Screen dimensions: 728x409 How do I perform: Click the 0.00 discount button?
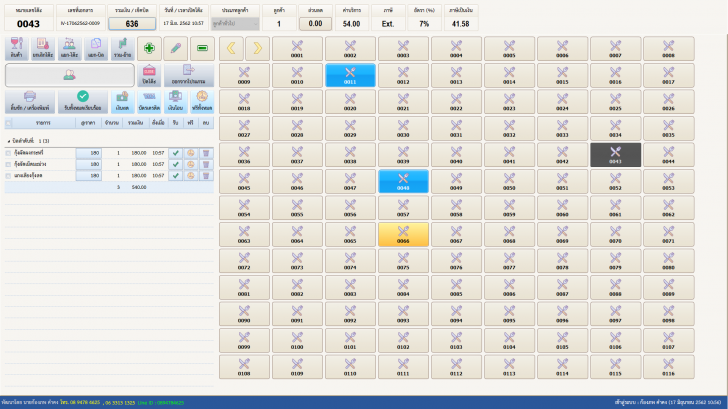[x=315, y=24]
